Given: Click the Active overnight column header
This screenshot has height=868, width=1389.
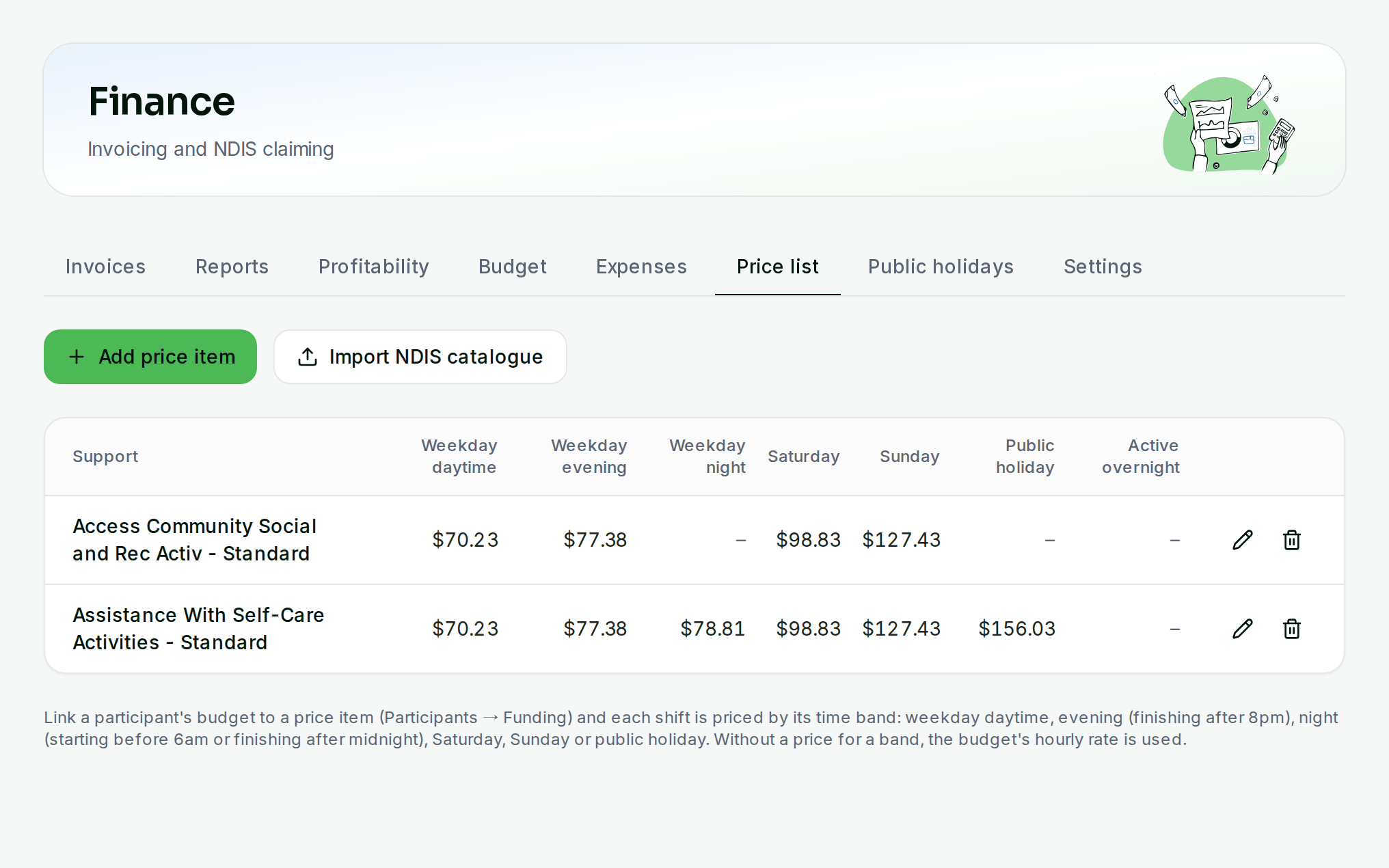Looking at the screenshot, I should click(x=1141, y=457).
